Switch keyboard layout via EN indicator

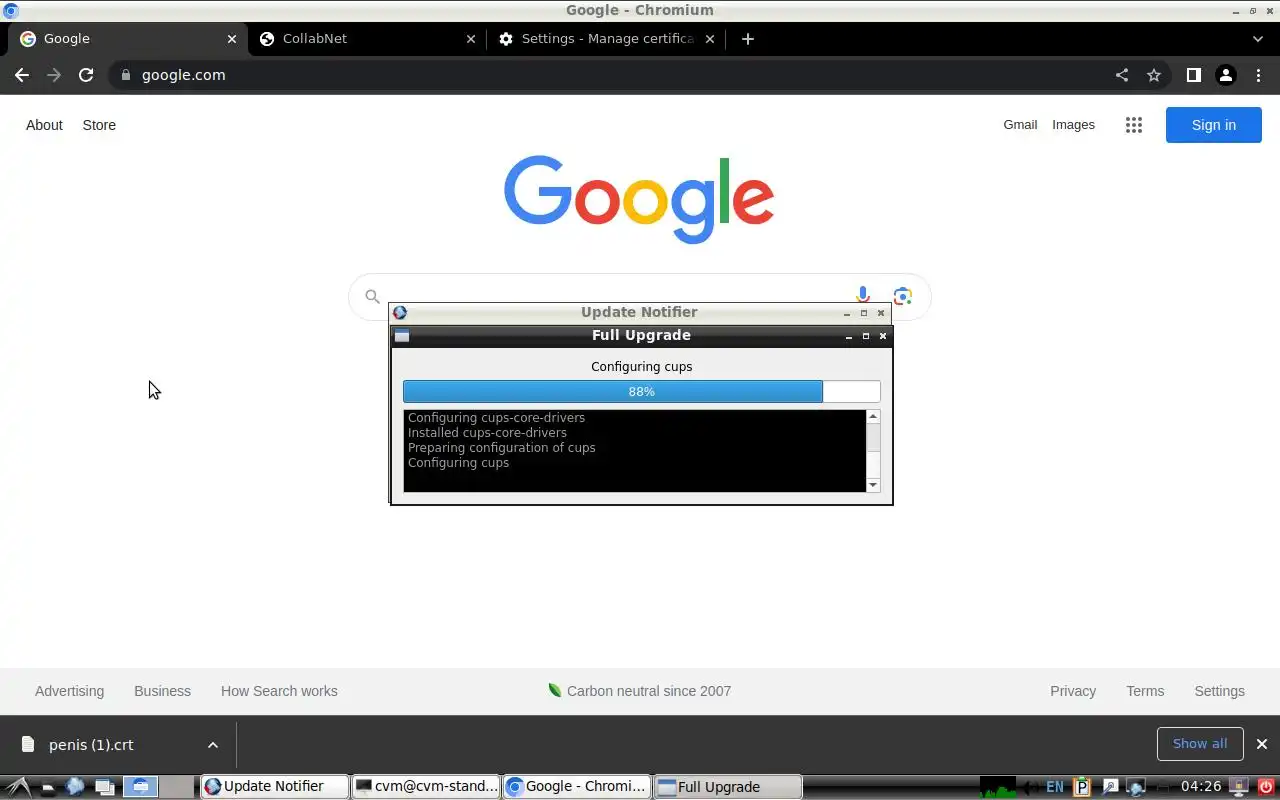point(1054,787)
